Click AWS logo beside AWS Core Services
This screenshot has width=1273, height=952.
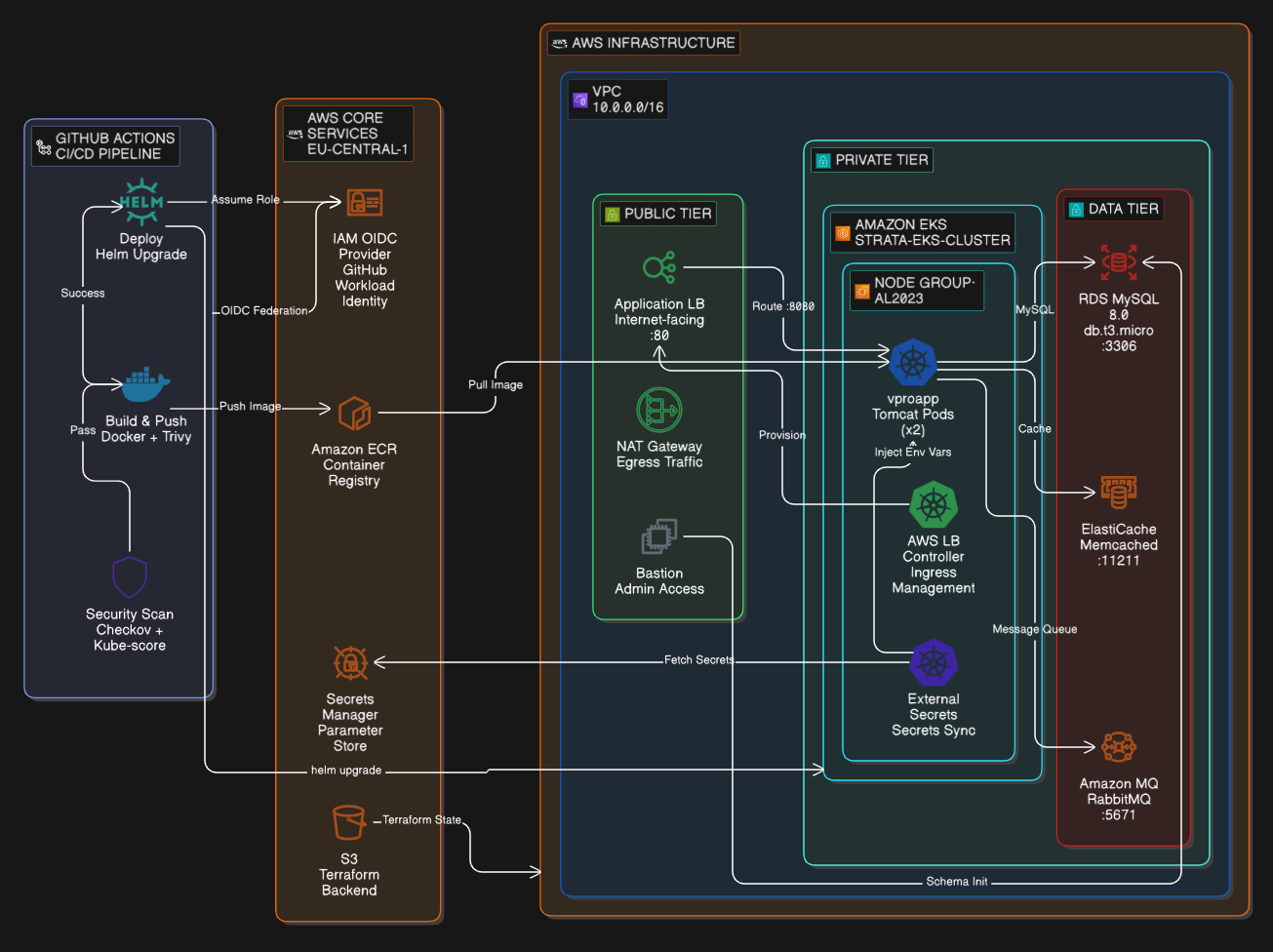[x=295, y=134]
